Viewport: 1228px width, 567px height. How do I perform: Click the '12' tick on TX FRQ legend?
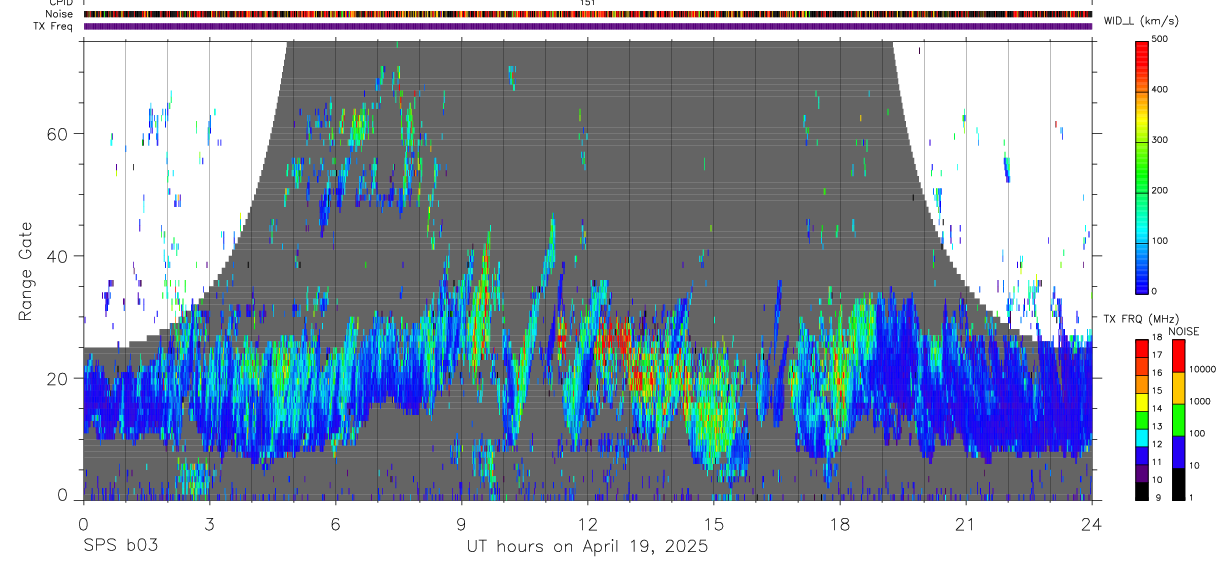pos(1158,444)
